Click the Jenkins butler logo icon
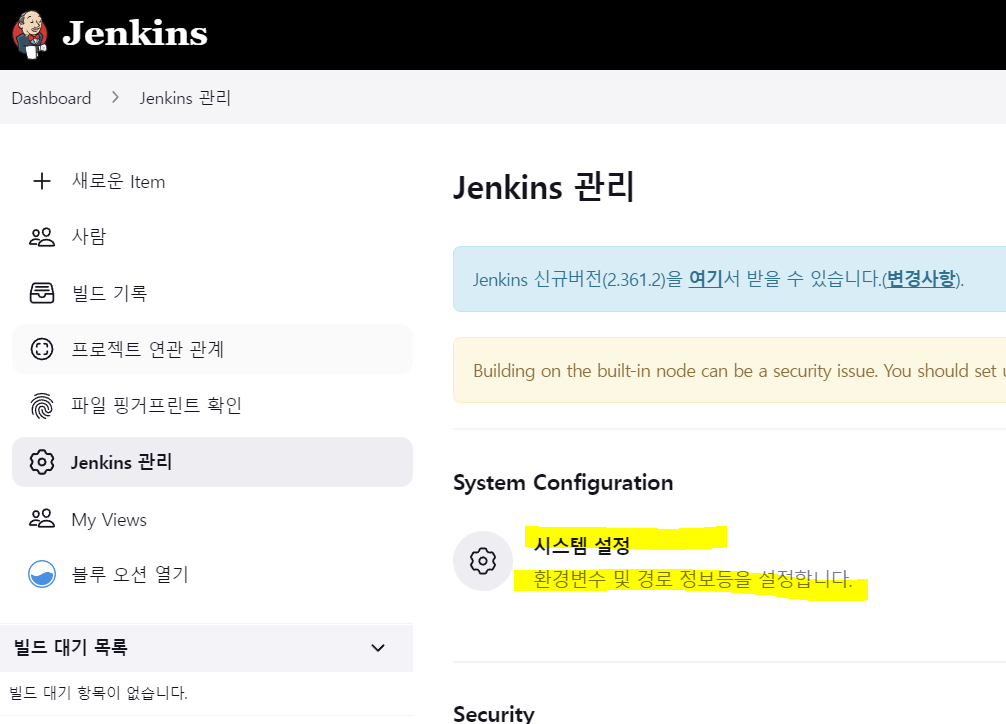This screenshot has height=724, width=1006. pos(30,34)
